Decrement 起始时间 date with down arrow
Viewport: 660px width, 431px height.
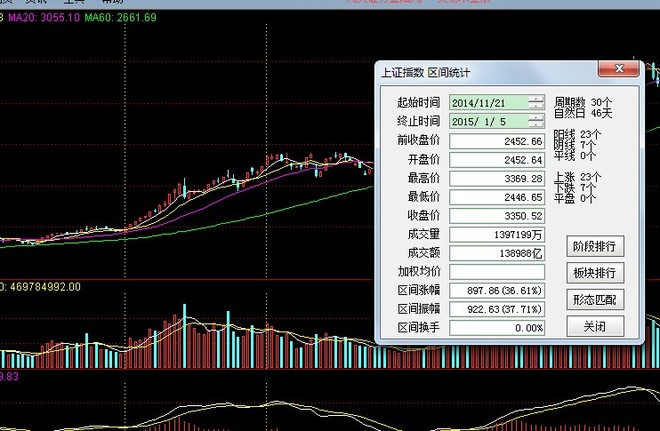coord(536,106)
